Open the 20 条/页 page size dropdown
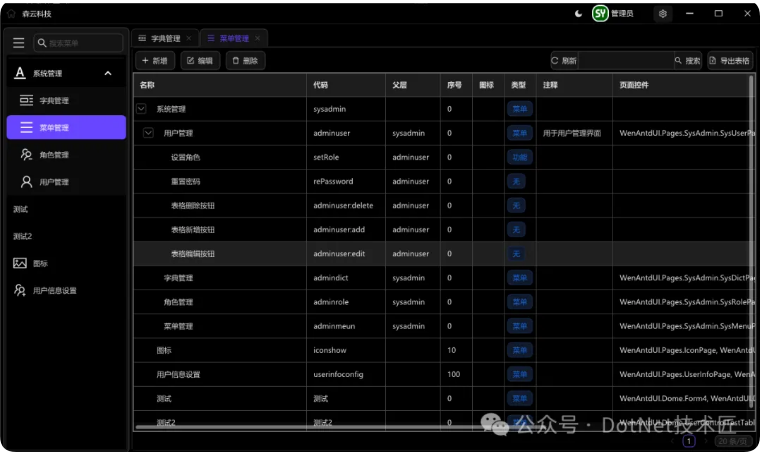The image size is (760, 452). pos(732,441)
